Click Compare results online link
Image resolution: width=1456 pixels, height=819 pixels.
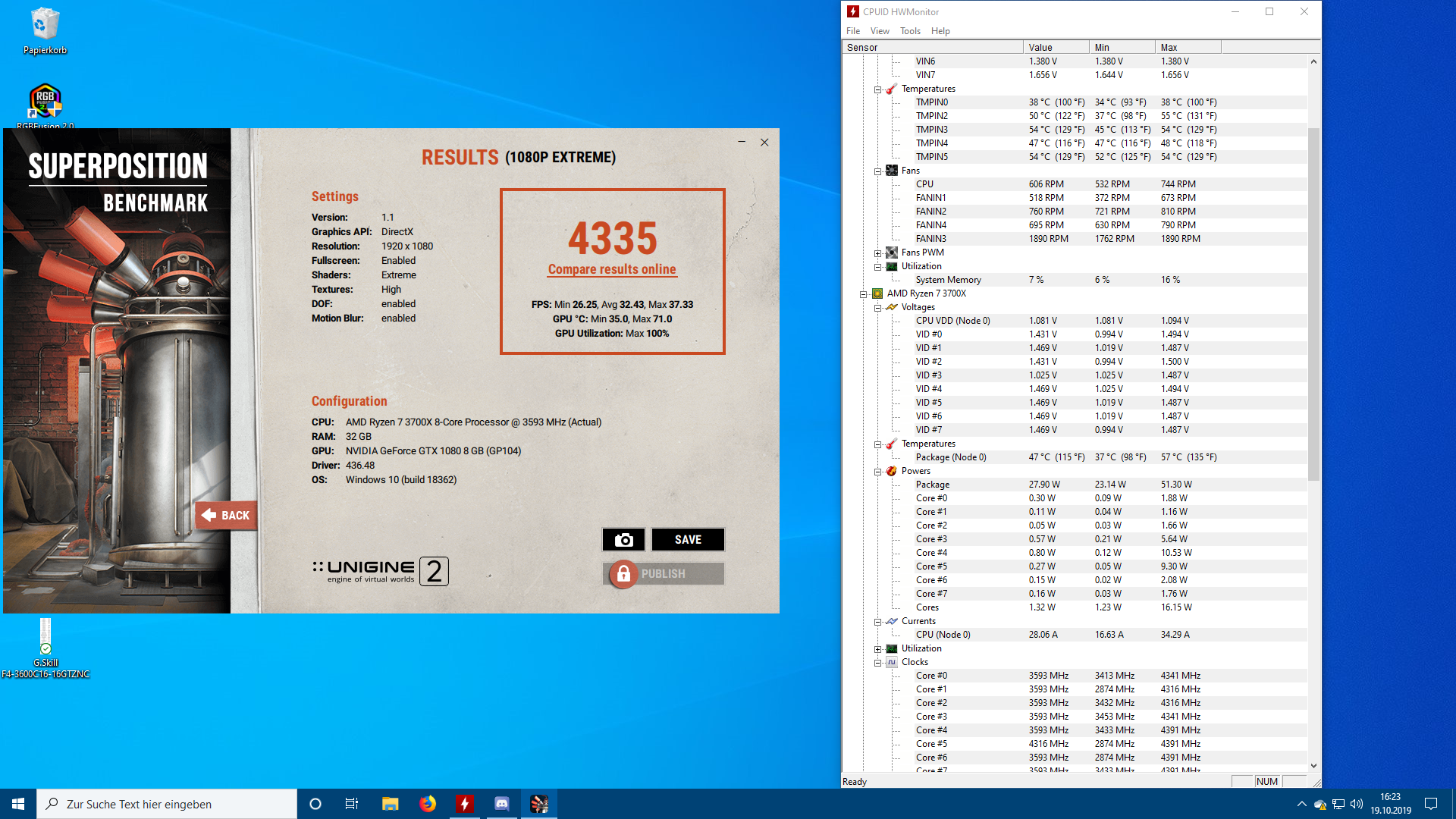point(611,269)
